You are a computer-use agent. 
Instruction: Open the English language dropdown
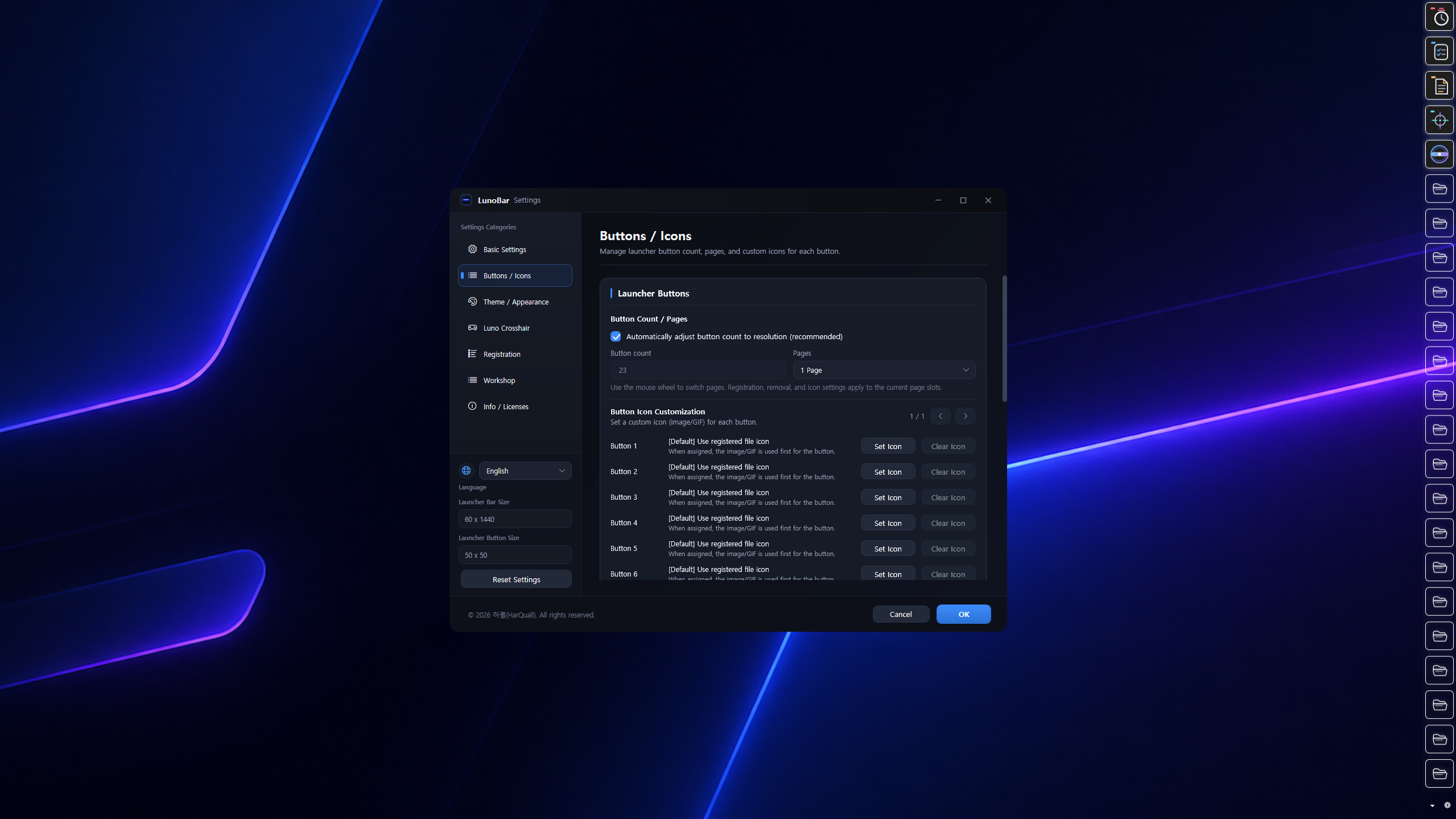525,471
